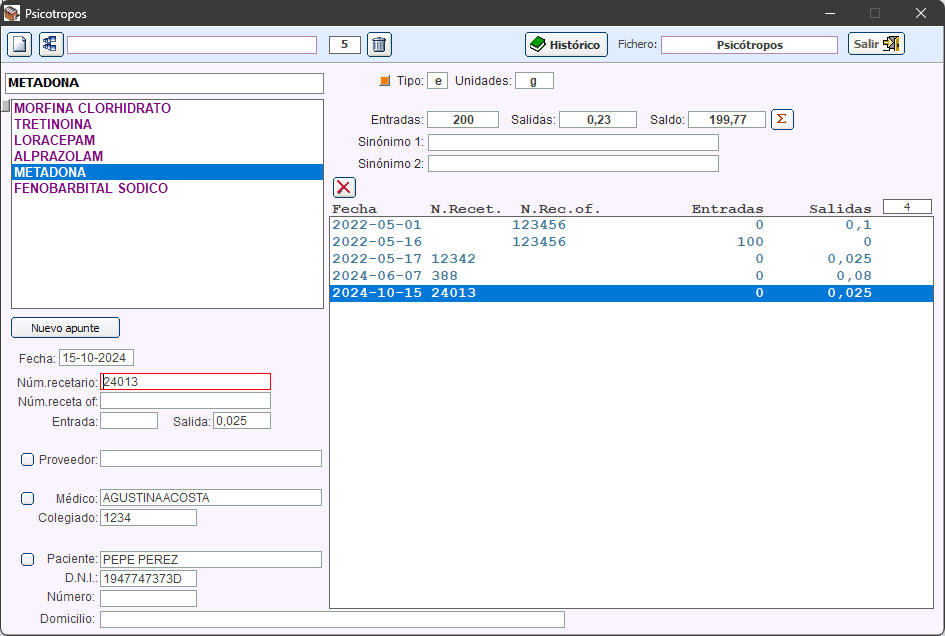The image size is (945, 636).
Task: Click the new blank record icon
Action: pos(20,45)
